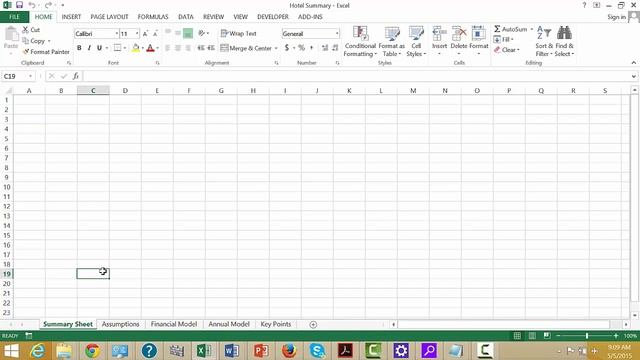640x360 pixels.
Task: Decrease the font size
Action: 155,34
